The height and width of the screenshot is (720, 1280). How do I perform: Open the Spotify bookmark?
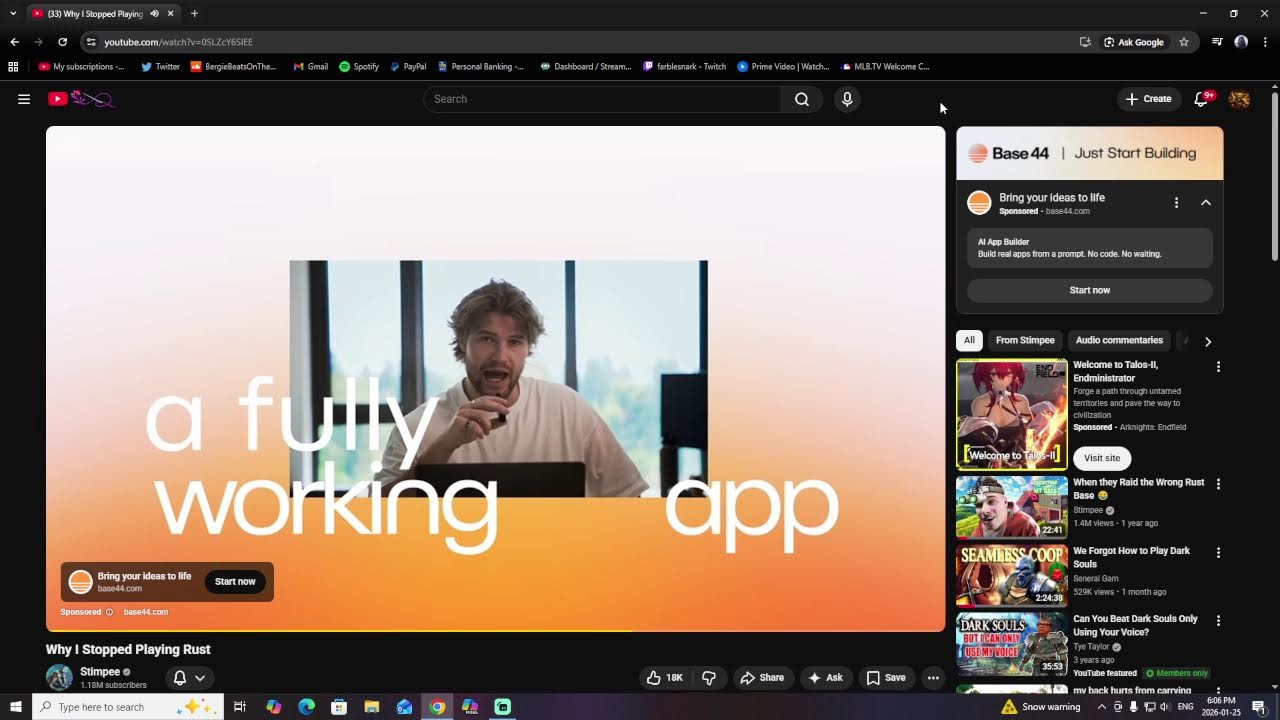coord(359,67)
